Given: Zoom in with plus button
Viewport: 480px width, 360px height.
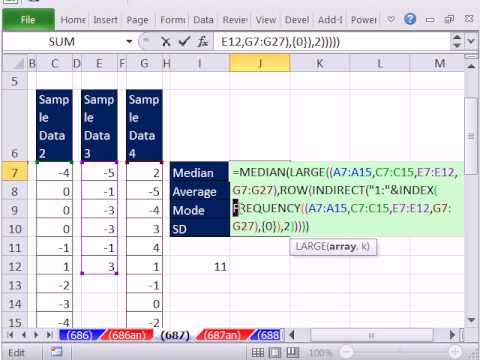Looking at the screenshot, I should coord(455,352).
